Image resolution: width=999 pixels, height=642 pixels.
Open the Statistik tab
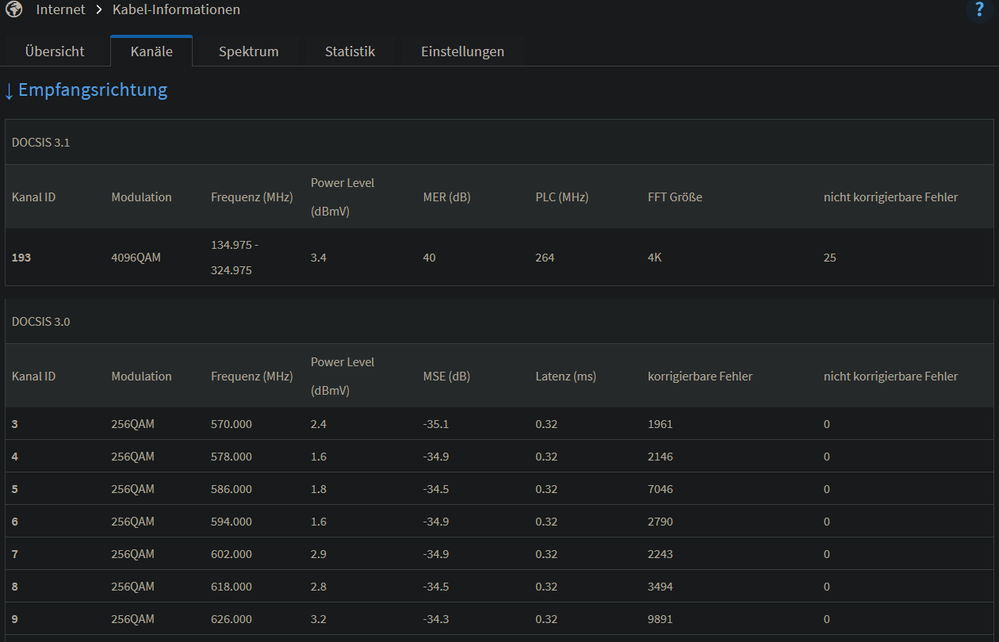(350, 51)
